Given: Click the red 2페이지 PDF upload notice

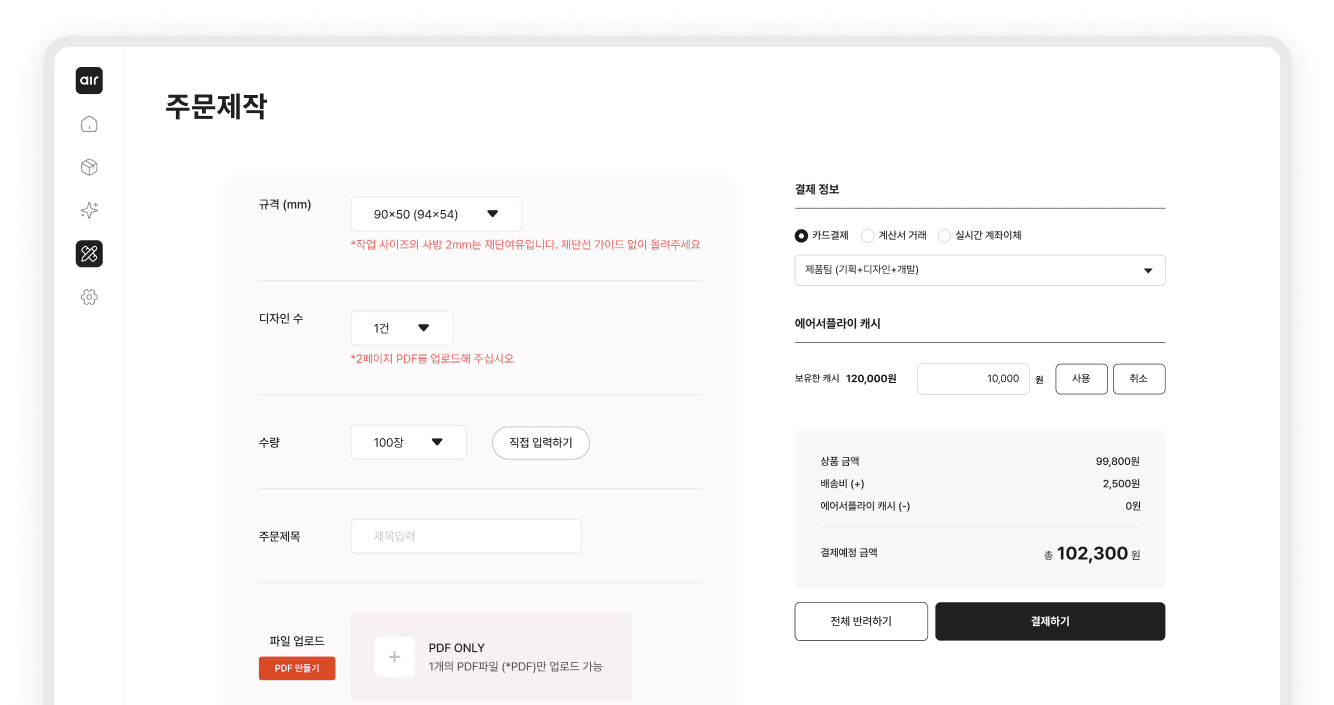Looking at the screenshot, I should (432, 358).
